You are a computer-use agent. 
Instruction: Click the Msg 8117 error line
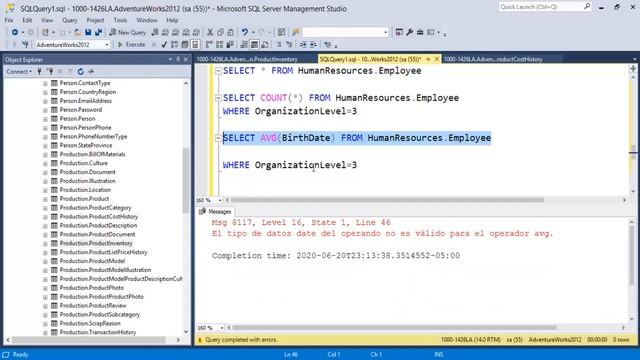[301, 223]
